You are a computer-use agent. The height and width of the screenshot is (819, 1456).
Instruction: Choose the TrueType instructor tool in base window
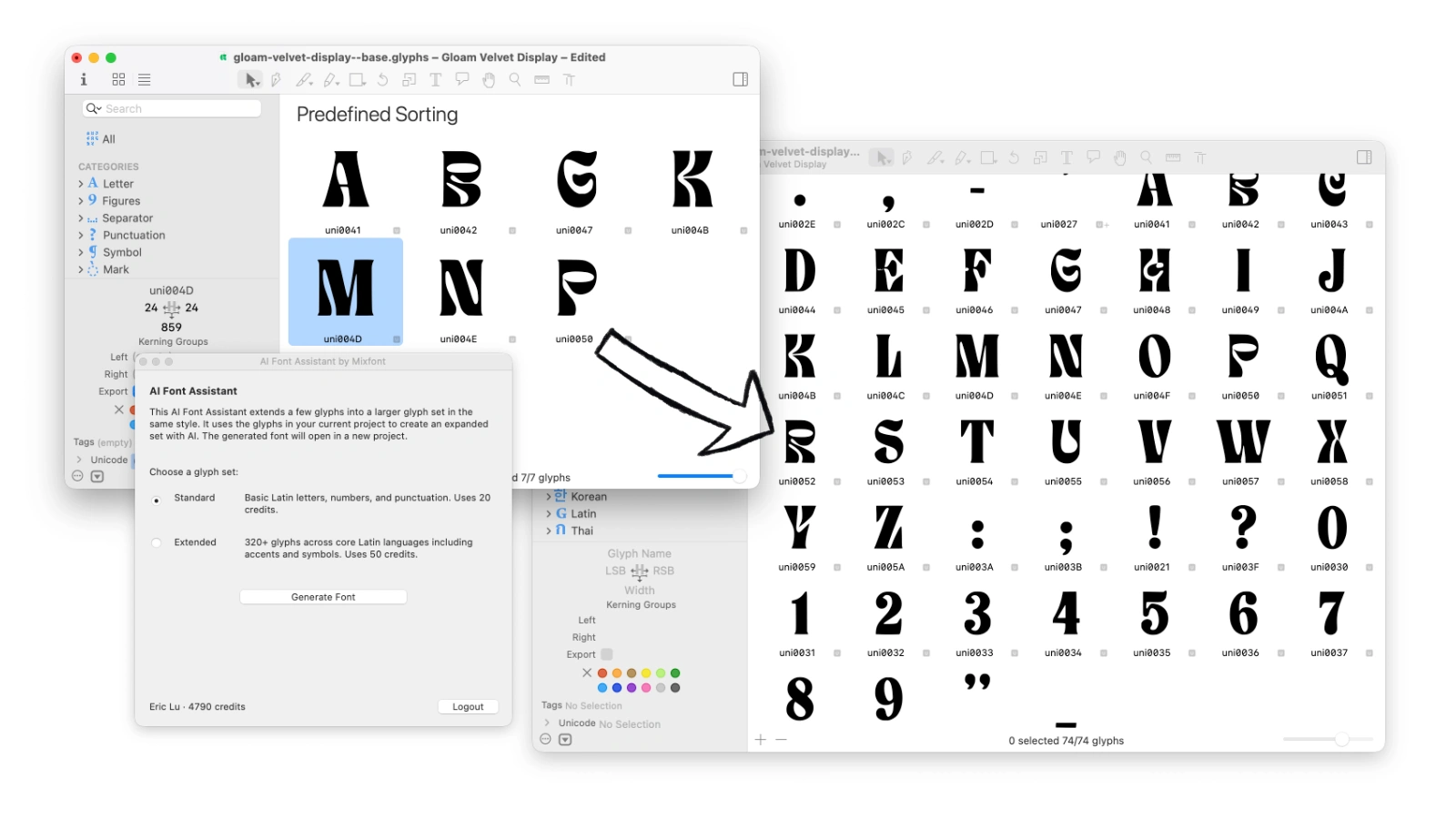569,80
